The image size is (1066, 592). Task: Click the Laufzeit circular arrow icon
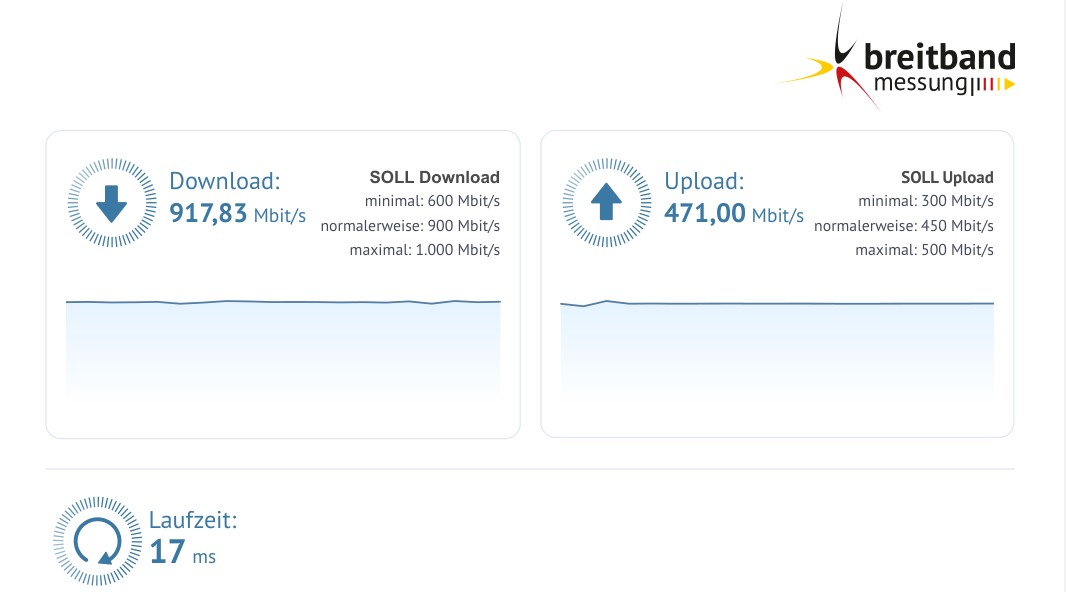(x=98, y=541)
